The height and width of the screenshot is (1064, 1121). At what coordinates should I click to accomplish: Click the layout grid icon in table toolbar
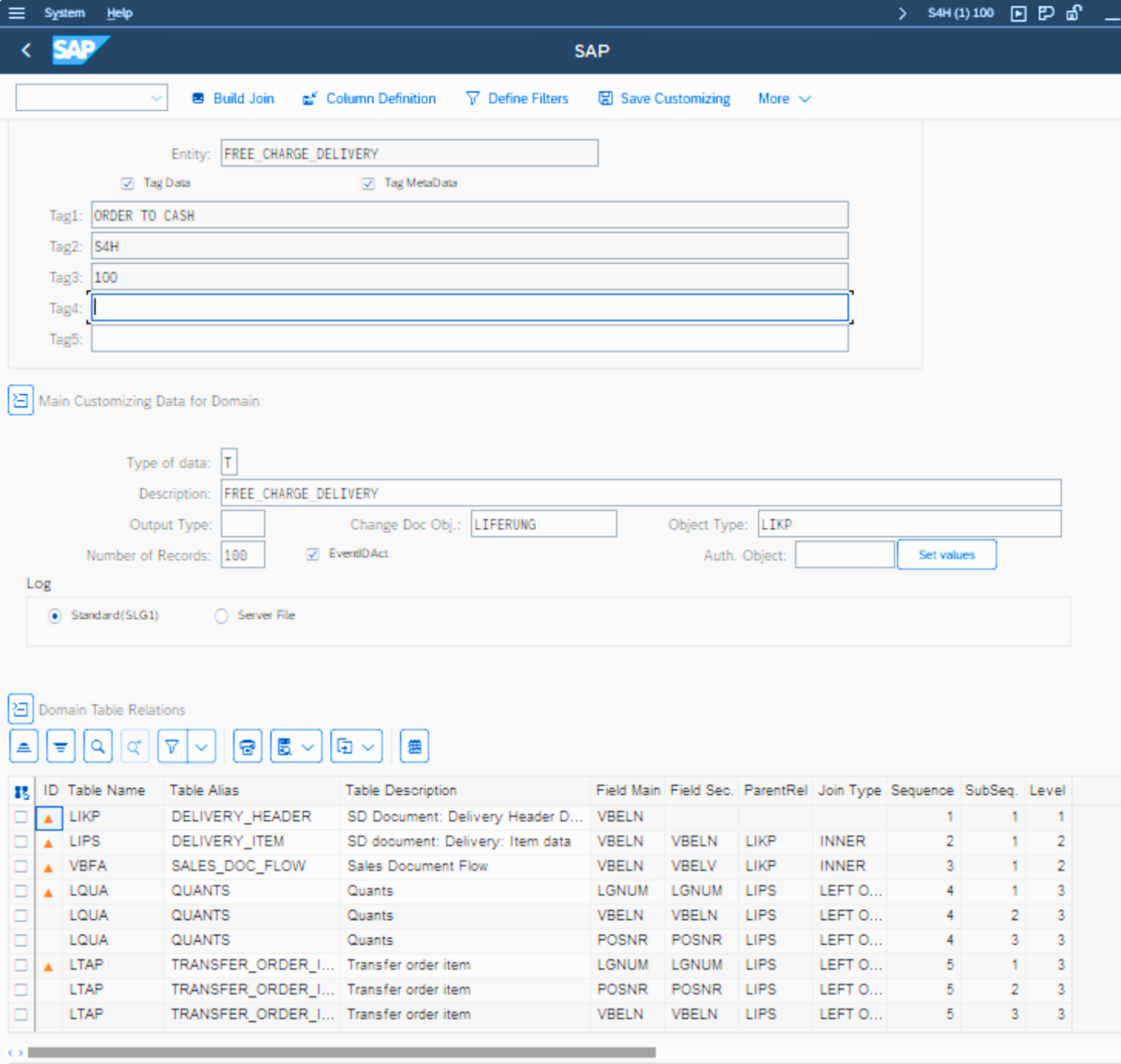coord(415,747)
